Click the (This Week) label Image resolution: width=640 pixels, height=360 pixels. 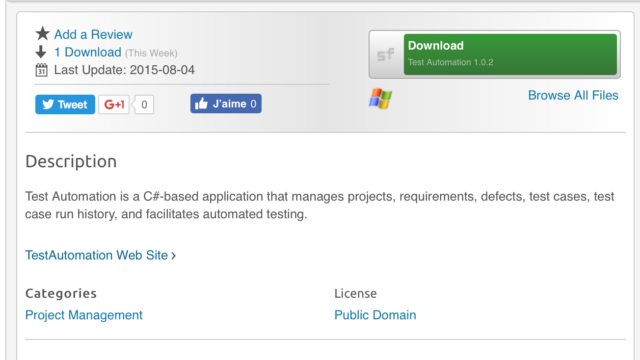pyautogui.click(x=151, y=53)
